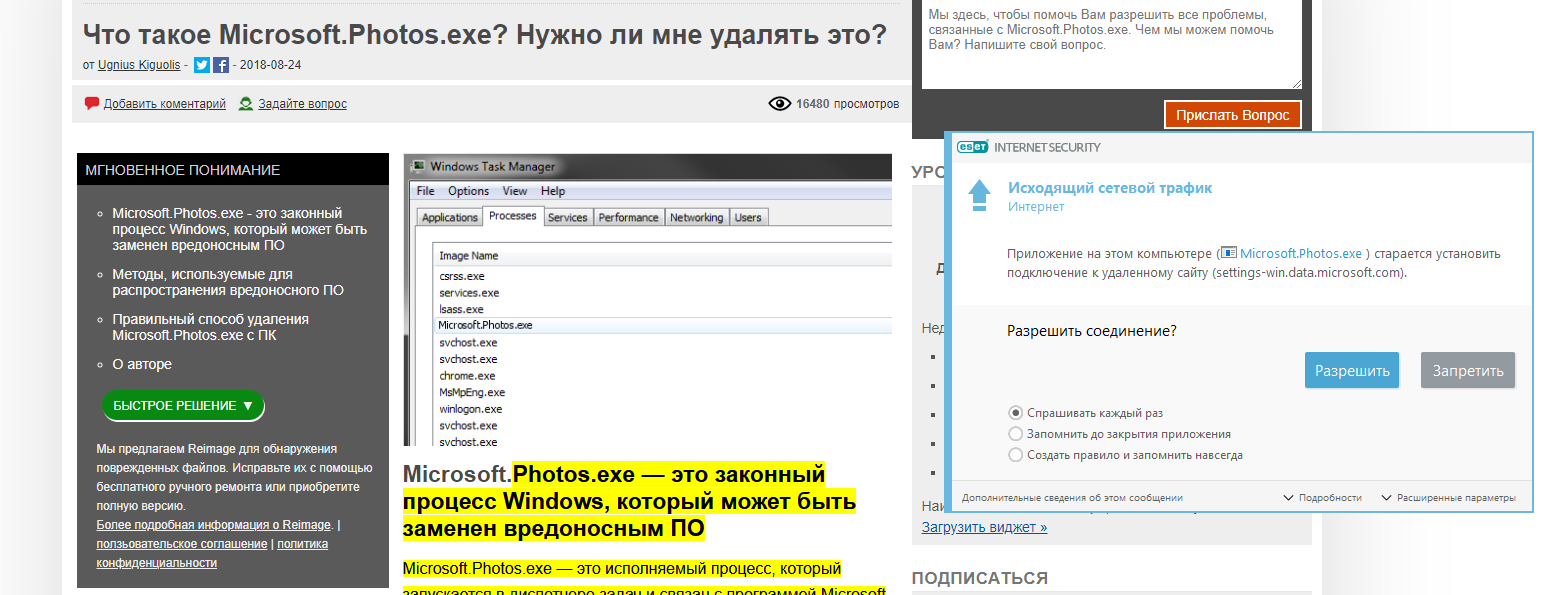The image size is (1553, 595).
Task: Click the green person icon for asking a question
Action: point(246,103)
